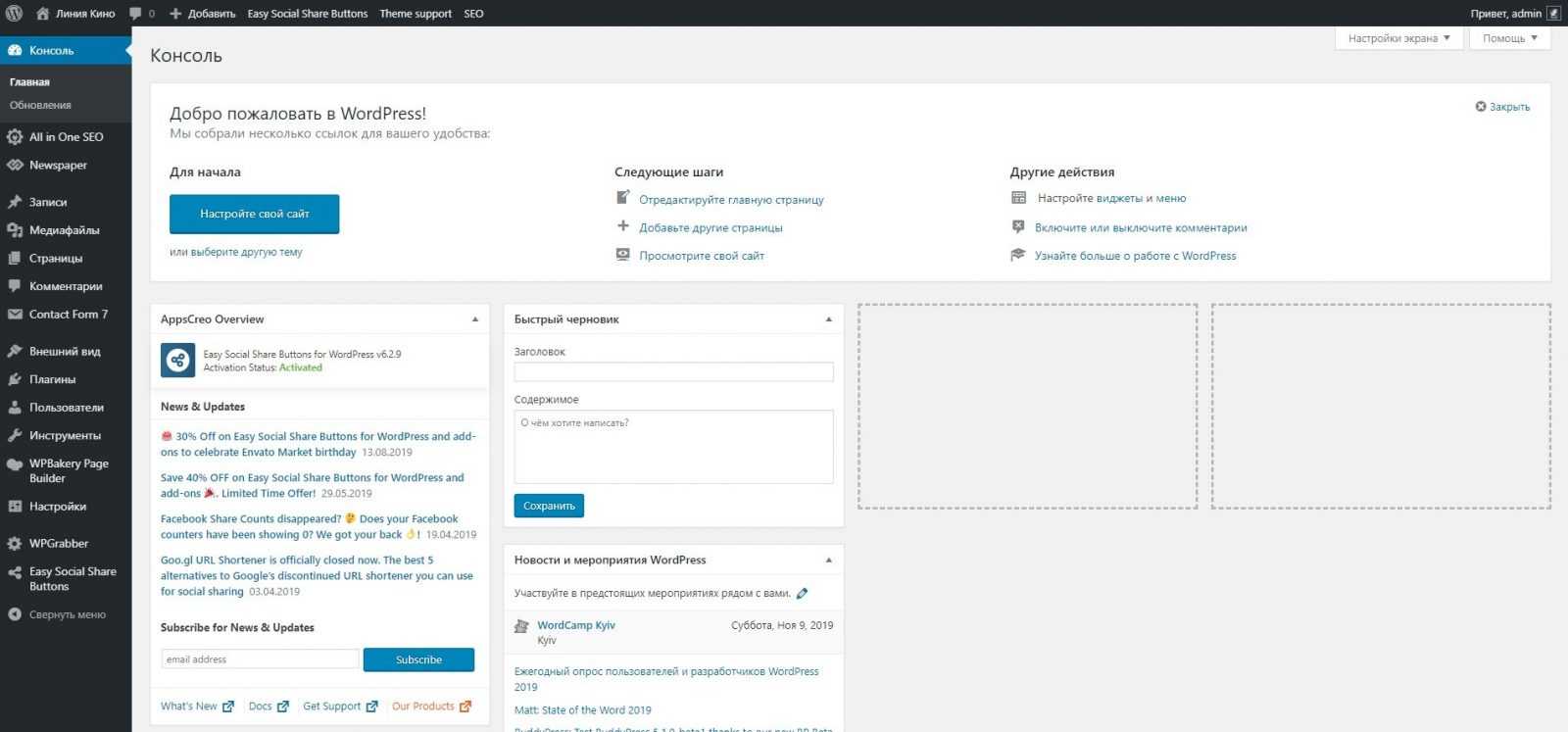Click the Заголовок input field
Screen dimensions: 1568x732
click(674, 372)
